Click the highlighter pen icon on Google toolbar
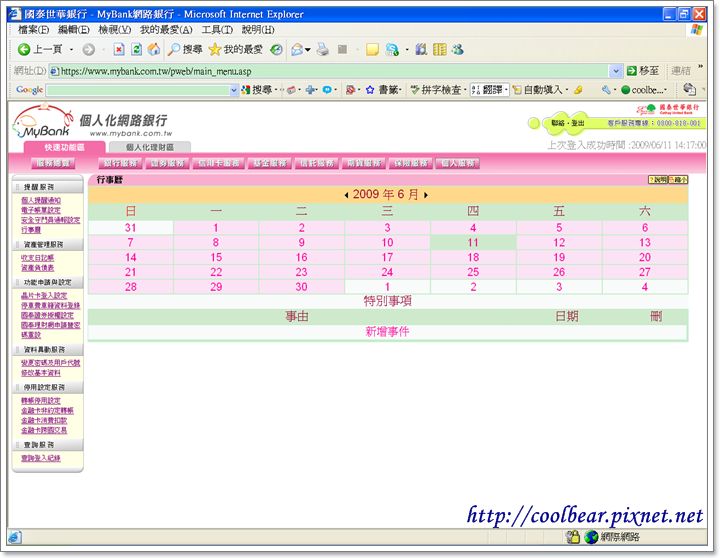Image resolution: width=720 pixels, height=558 pixels. click(579, 90)
